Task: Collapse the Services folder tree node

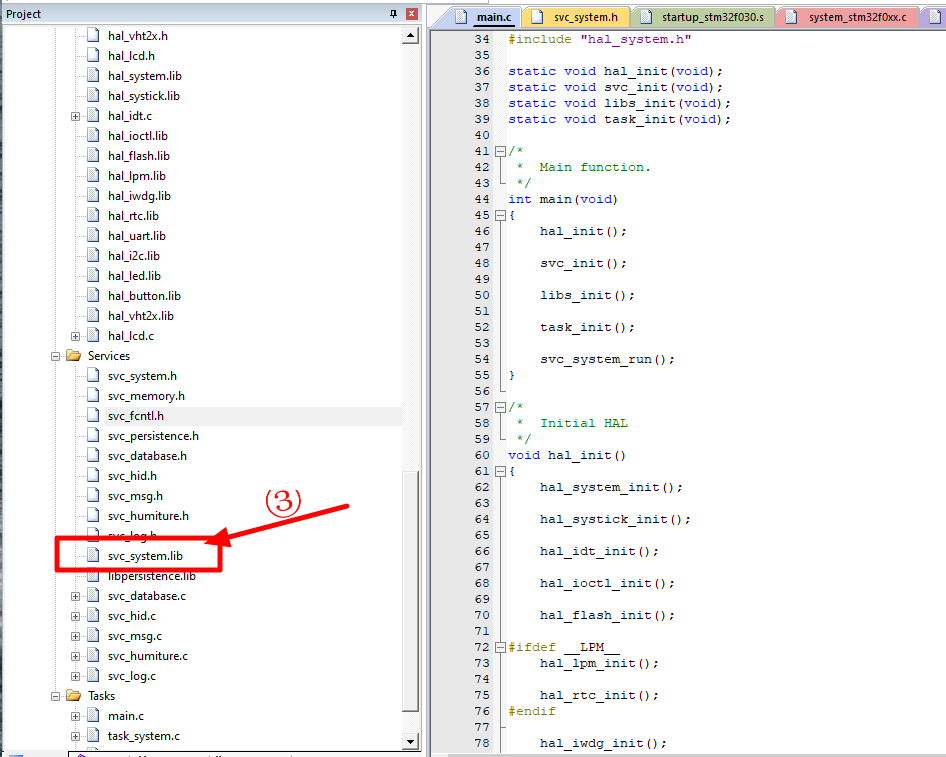Action: coord(56,356)
